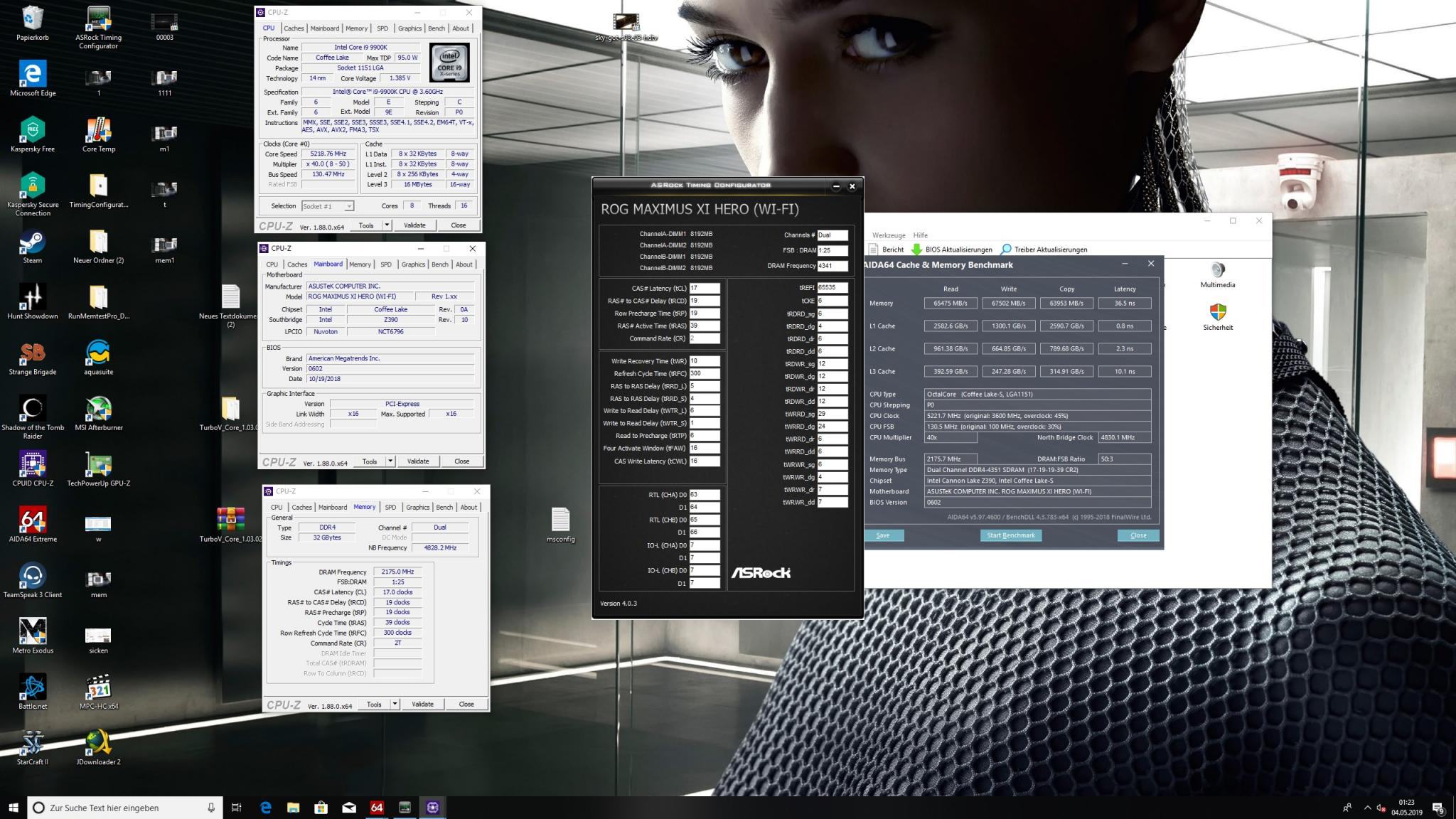This screenshot has width=1456, height=819.
Task: Open Core Temp desktop shortcut
Action: (x=98, y=131)
